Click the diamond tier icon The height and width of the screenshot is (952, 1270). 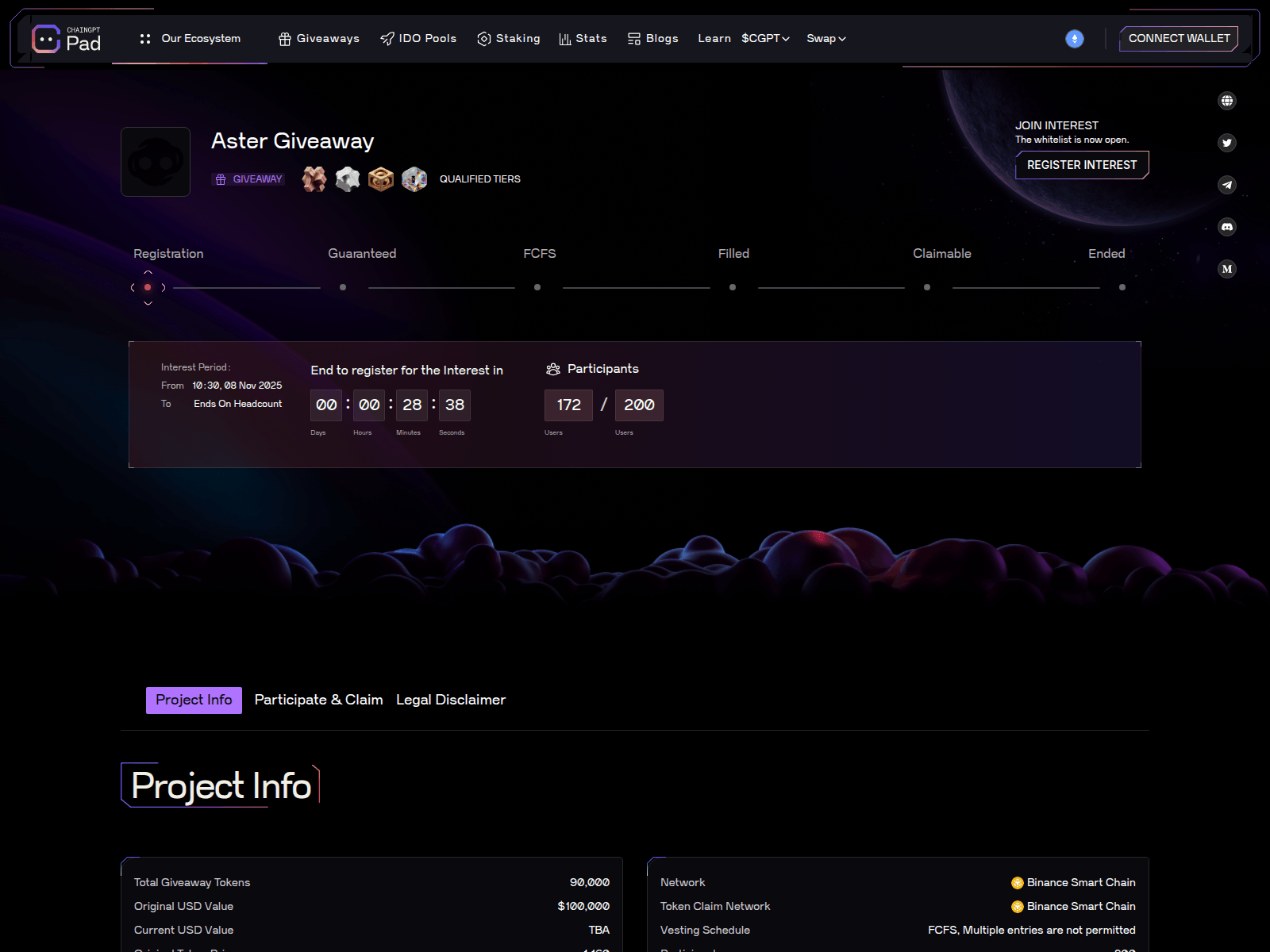point(414,179)
